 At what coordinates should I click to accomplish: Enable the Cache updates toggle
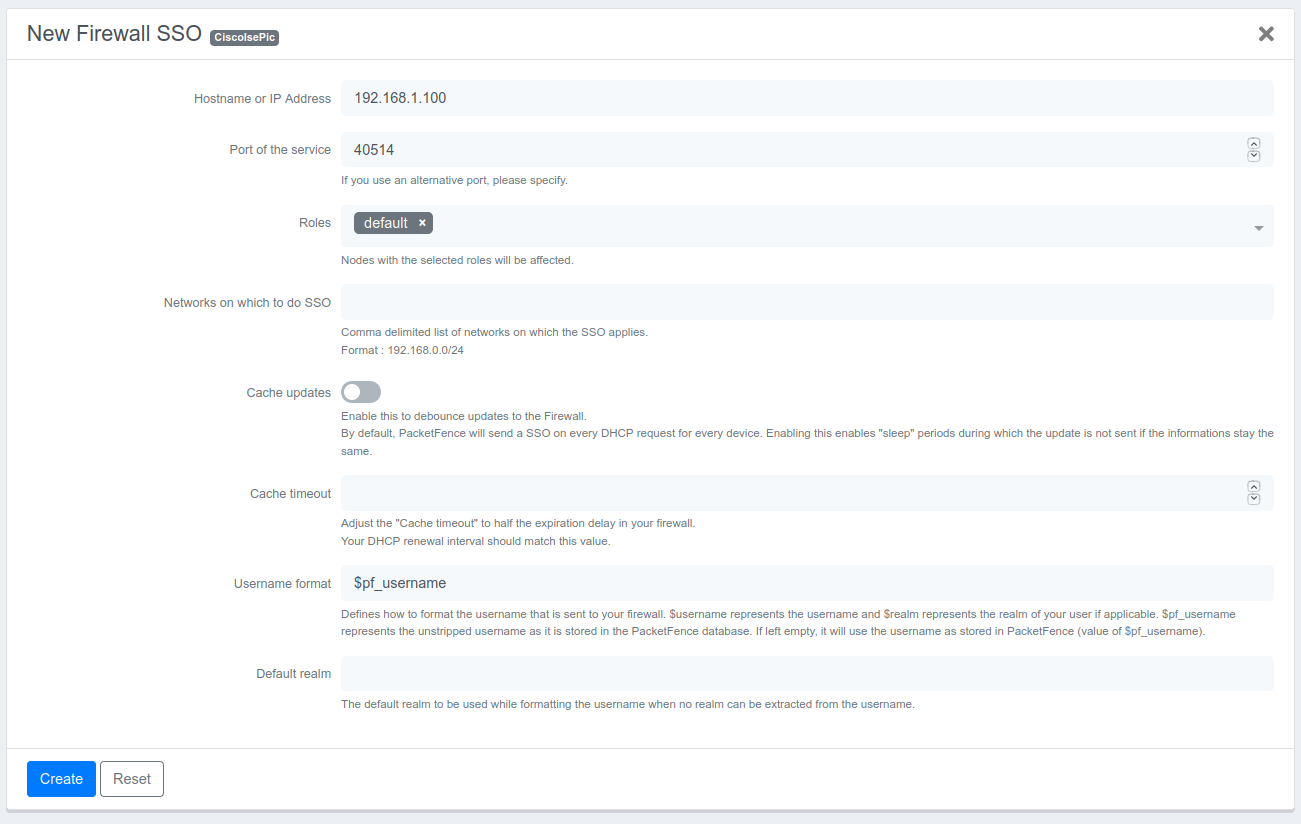[x=361, y=392]
